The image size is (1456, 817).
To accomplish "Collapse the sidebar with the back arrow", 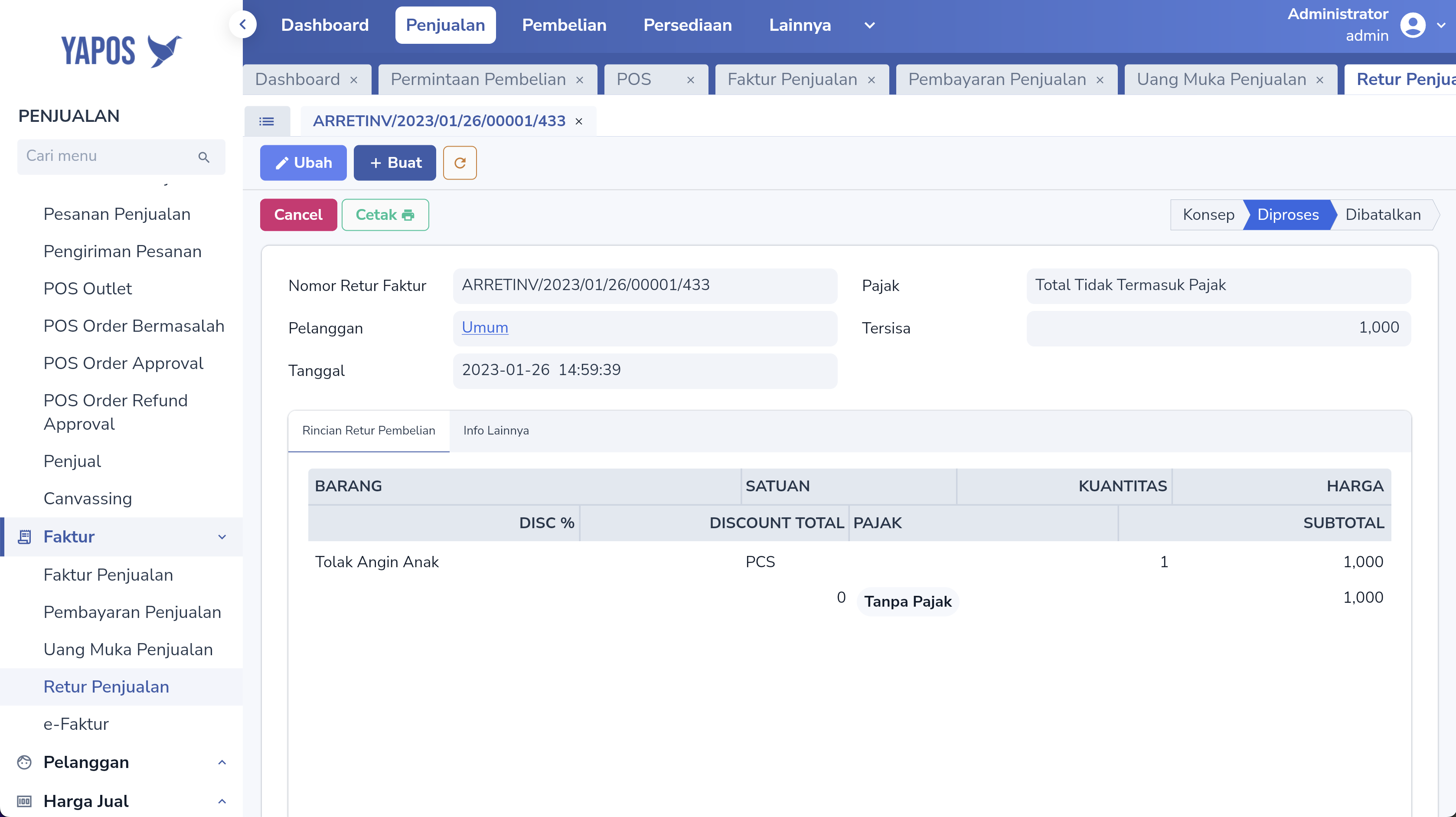I will [x=243, y=24].
